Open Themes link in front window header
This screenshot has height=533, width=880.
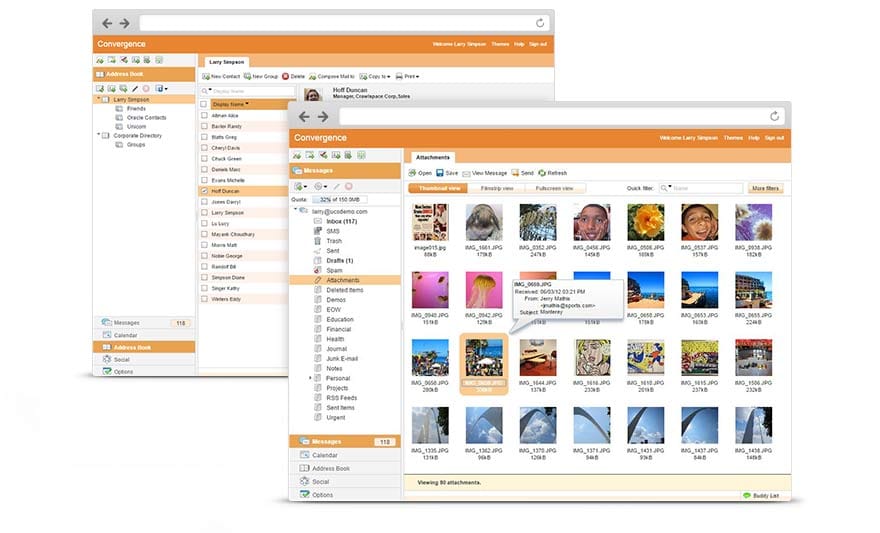(733, 138)
